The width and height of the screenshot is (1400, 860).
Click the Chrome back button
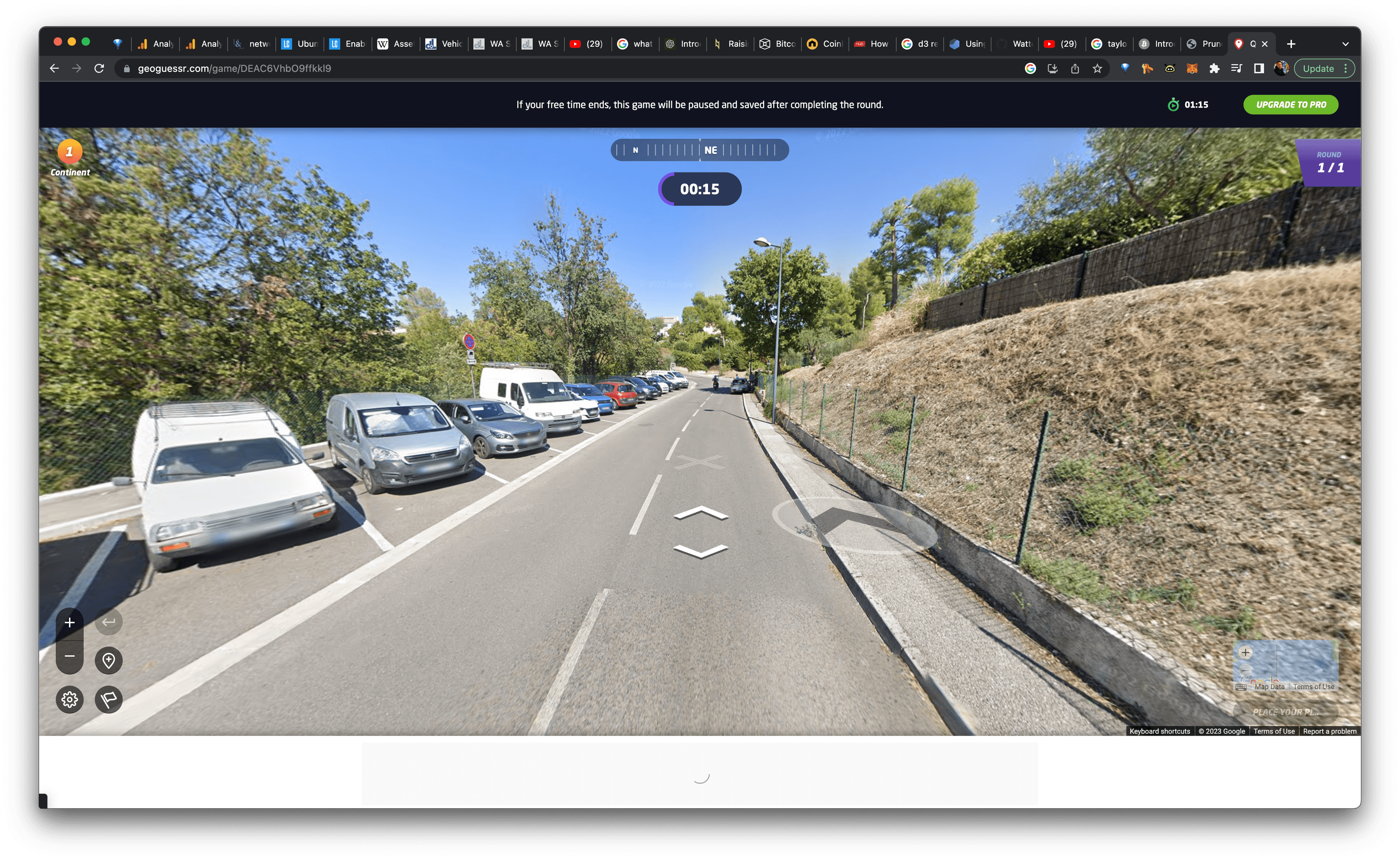pos(54,68)
